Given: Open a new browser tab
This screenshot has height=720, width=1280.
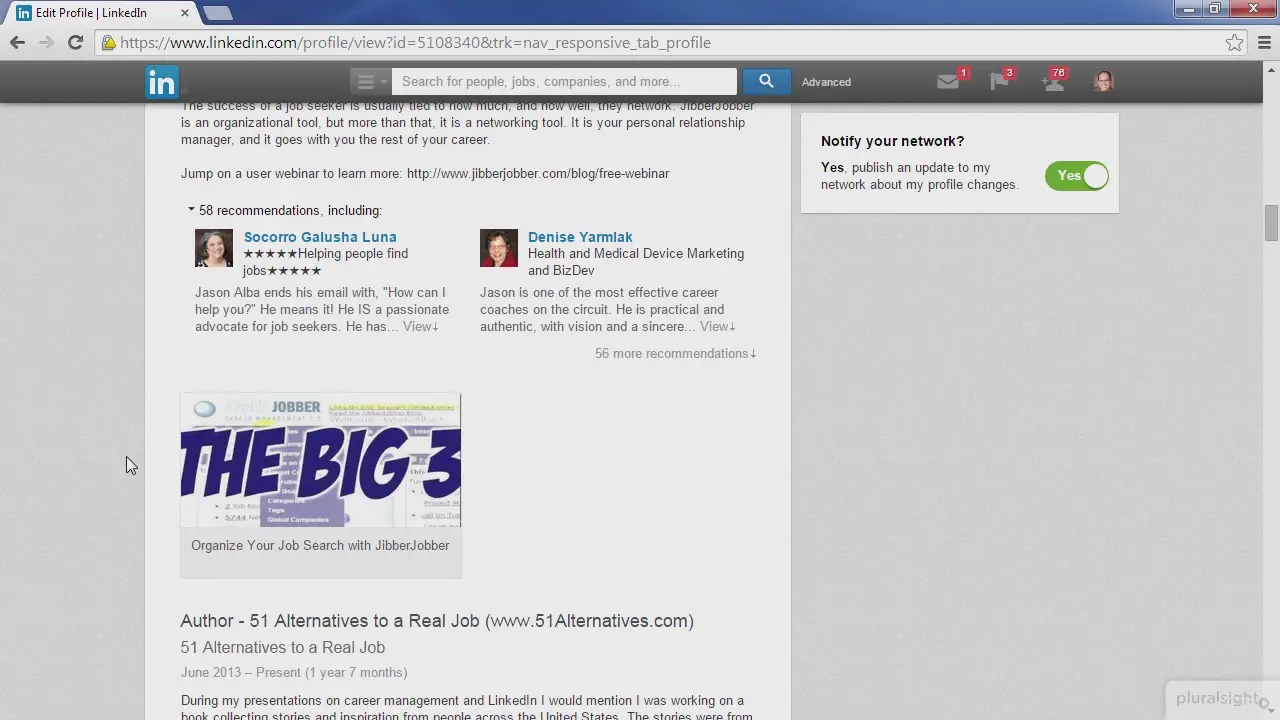Looking at the screenshot, I should (217, 13).
